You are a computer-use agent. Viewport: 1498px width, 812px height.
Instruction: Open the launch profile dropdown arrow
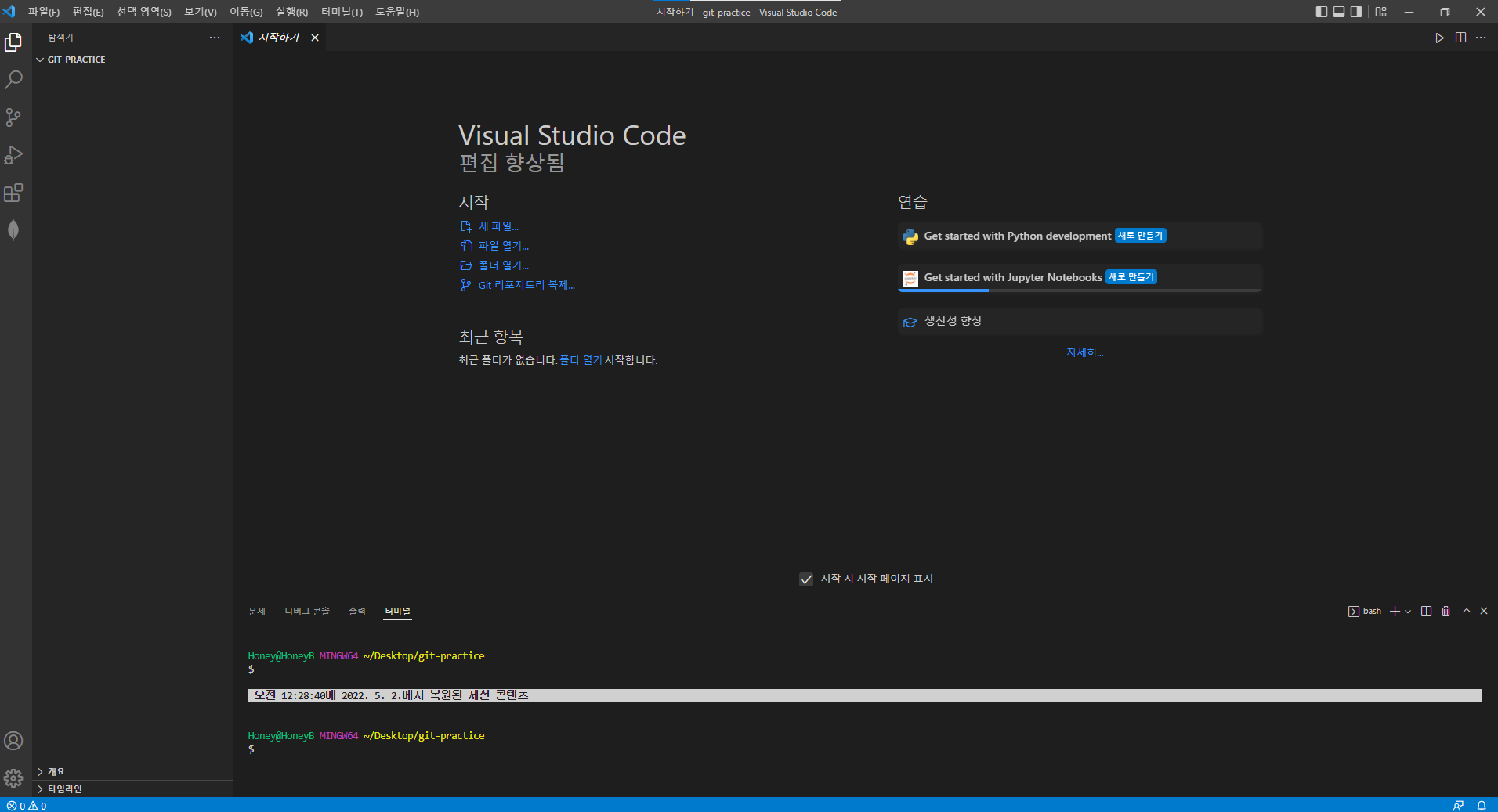click(x=1408, y=612)
